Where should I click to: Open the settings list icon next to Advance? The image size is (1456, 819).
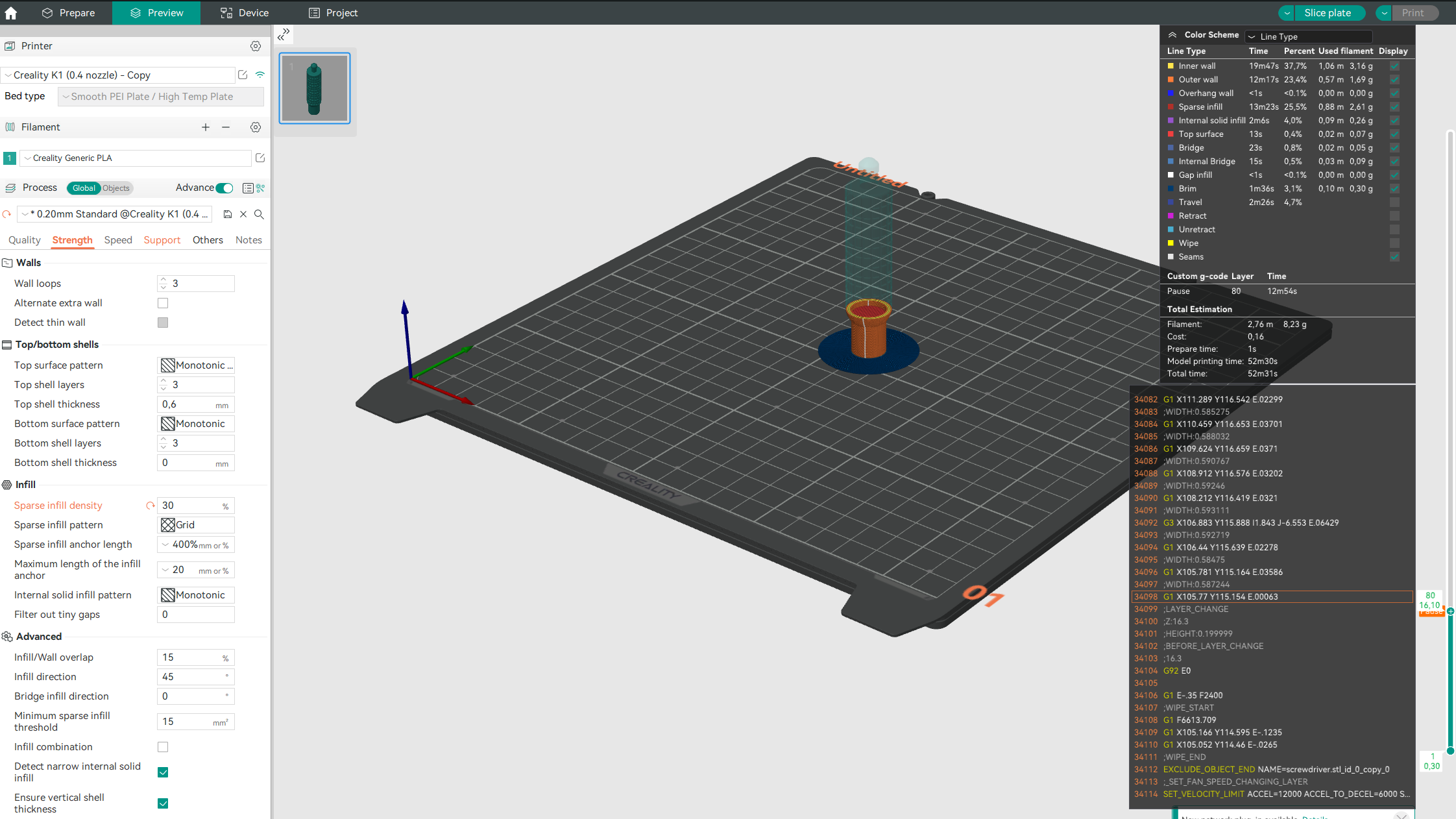click(247, 188)
